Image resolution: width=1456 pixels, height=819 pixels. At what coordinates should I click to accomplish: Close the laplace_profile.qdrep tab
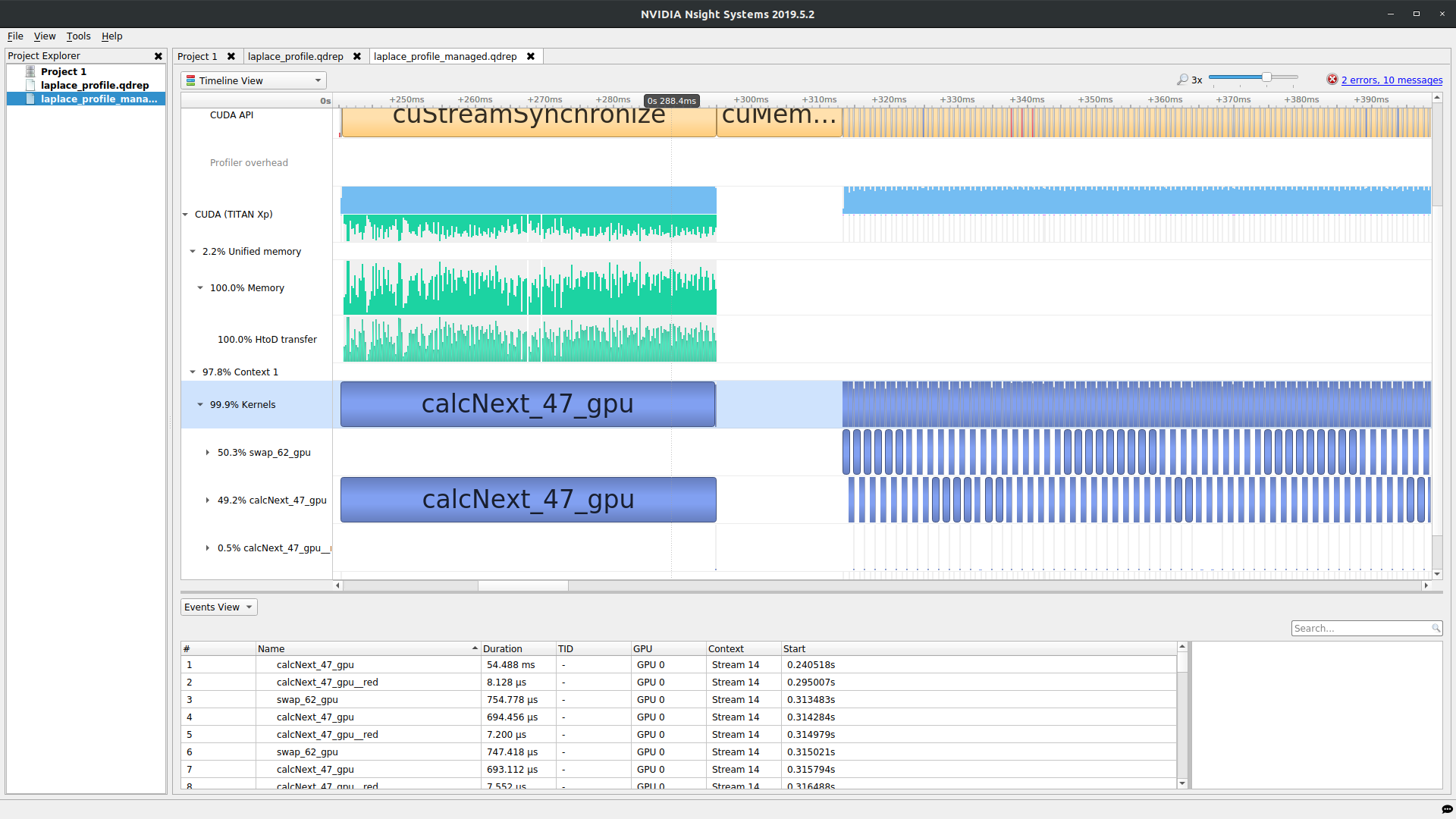tap(356, 56)
